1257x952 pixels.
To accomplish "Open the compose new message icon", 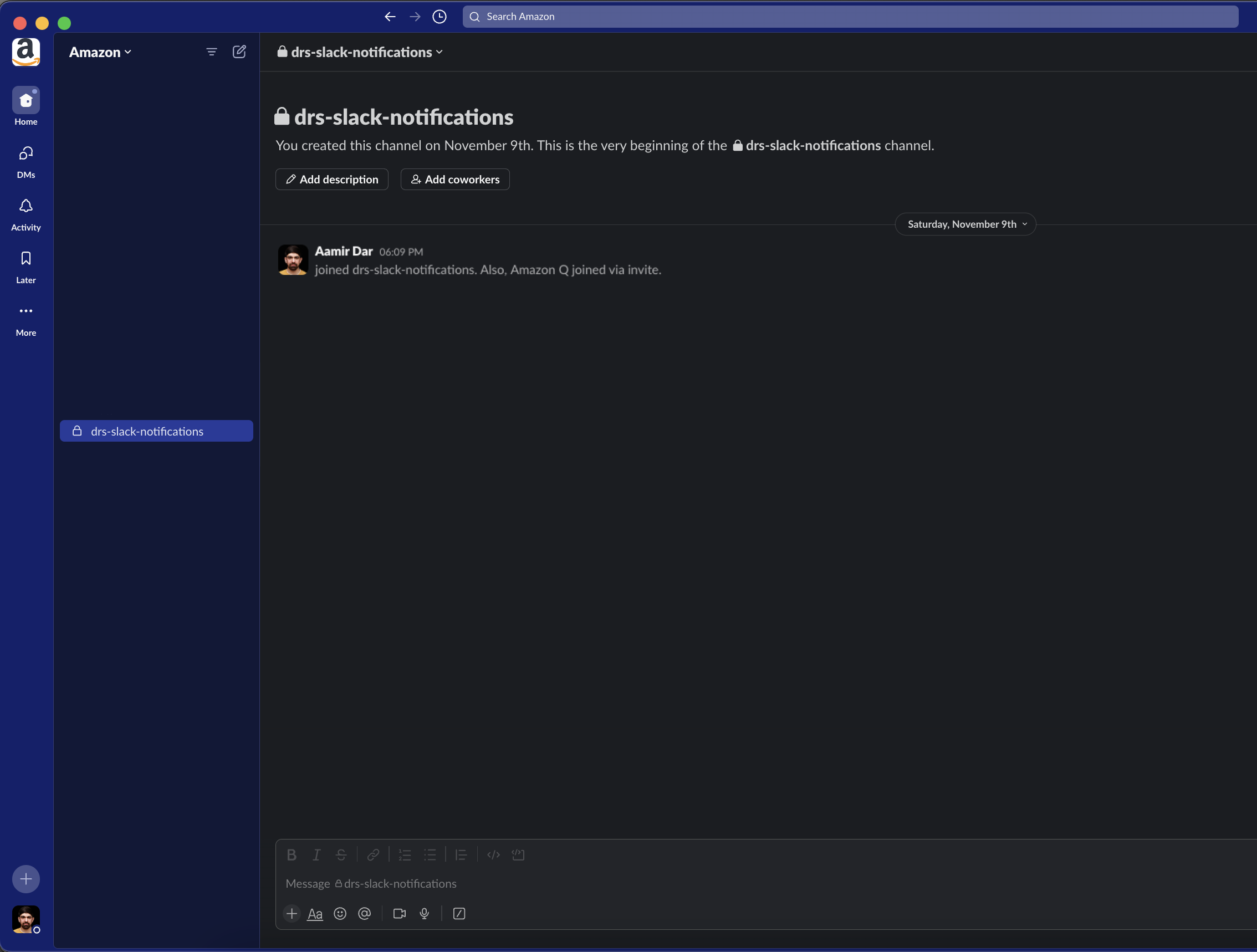I will 239,52.
